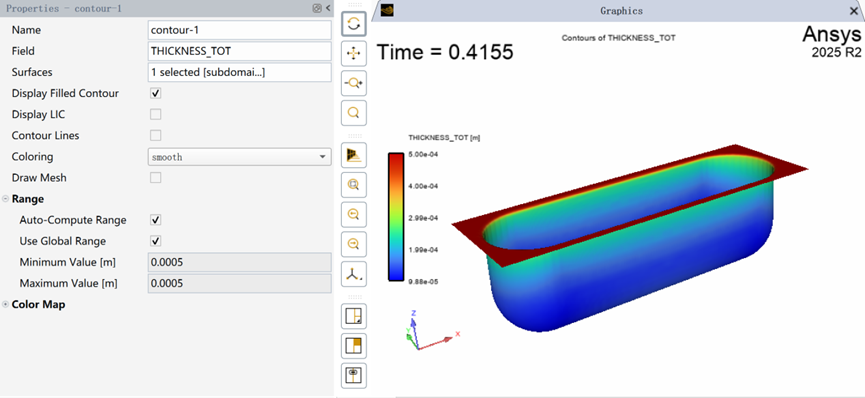The width and height of the screenshot is (865, 398).
Task: Enable the Draw Mesh checkbox
Action: pyautogui.click(x=156, y=178)
